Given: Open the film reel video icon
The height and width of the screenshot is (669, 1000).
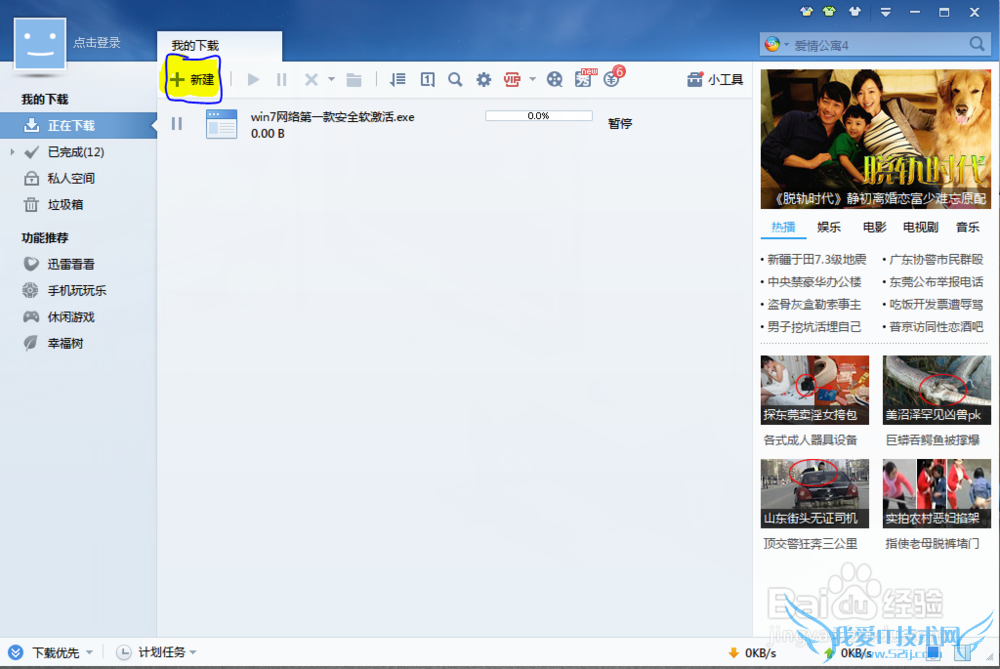Looking at the screenshot, I should (x=555, y=80).
